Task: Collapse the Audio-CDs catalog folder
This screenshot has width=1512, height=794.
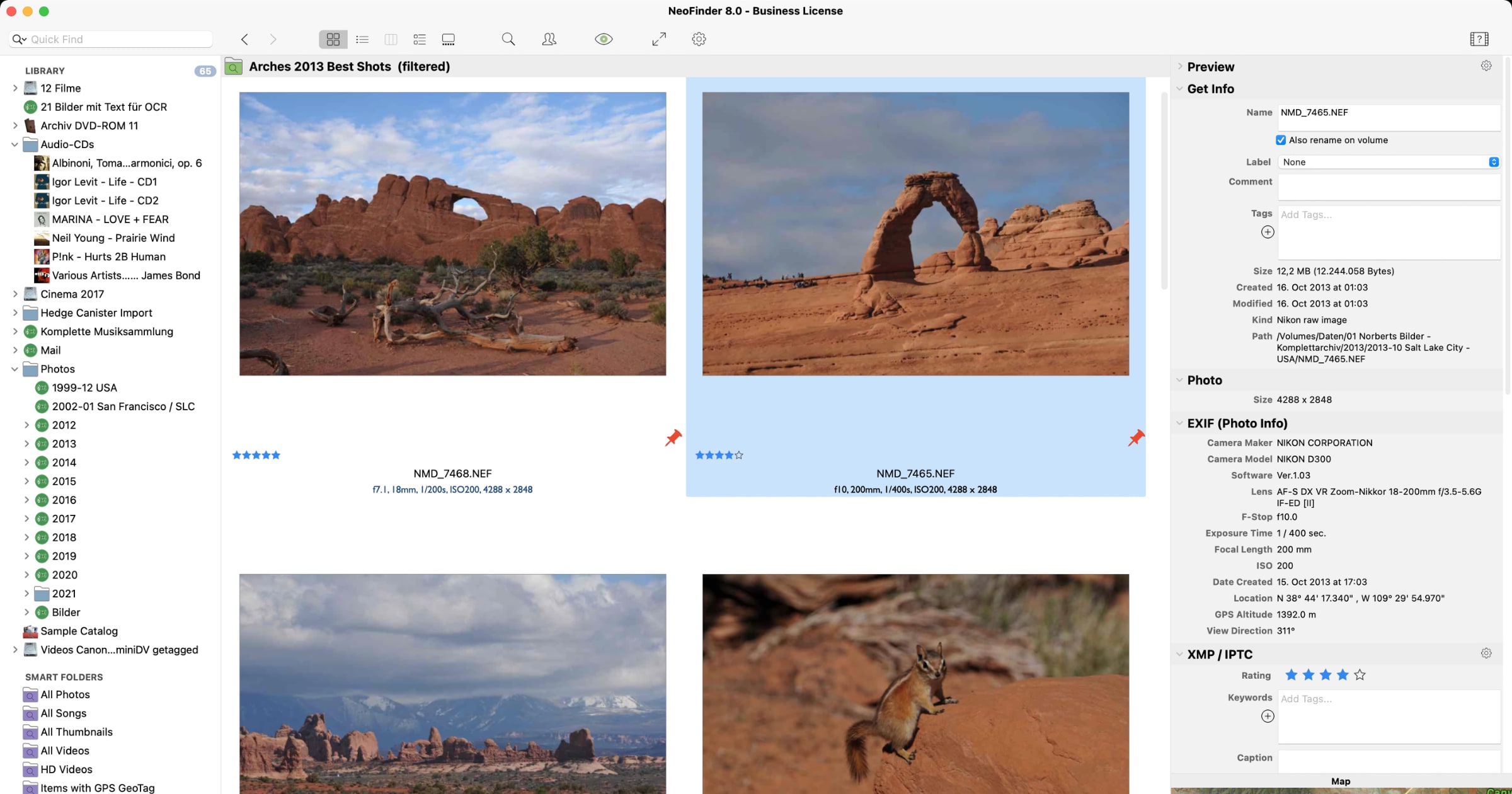Action: [x=14, y=144]
